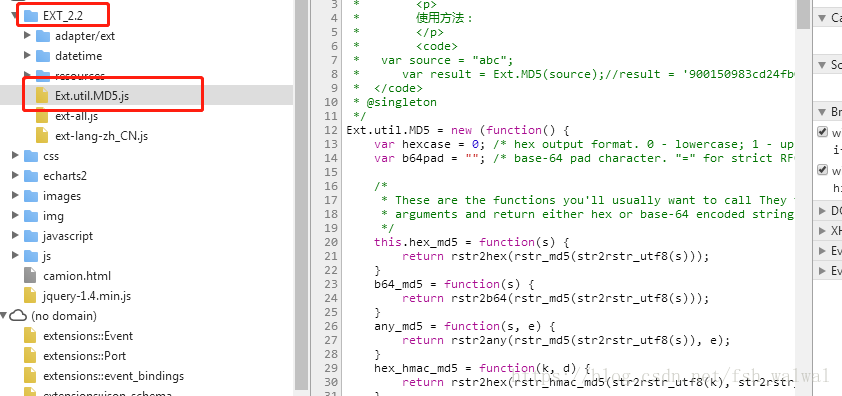842x396 pixels.
Task: Click line number 27 in code gutter
Action: coord(331,340)
